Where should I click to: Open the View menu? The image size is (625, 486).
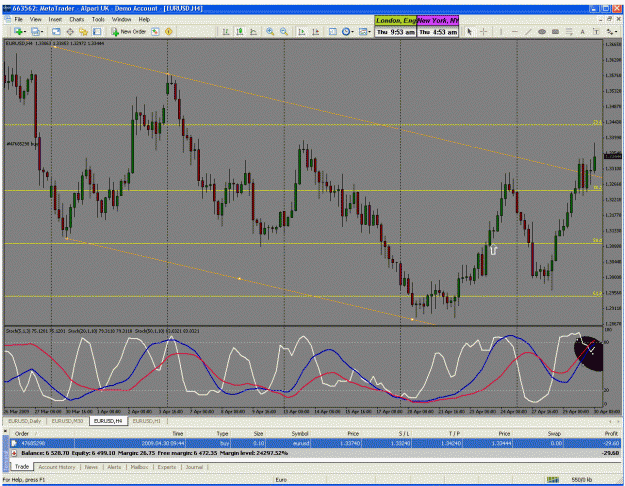pos(35,19)
